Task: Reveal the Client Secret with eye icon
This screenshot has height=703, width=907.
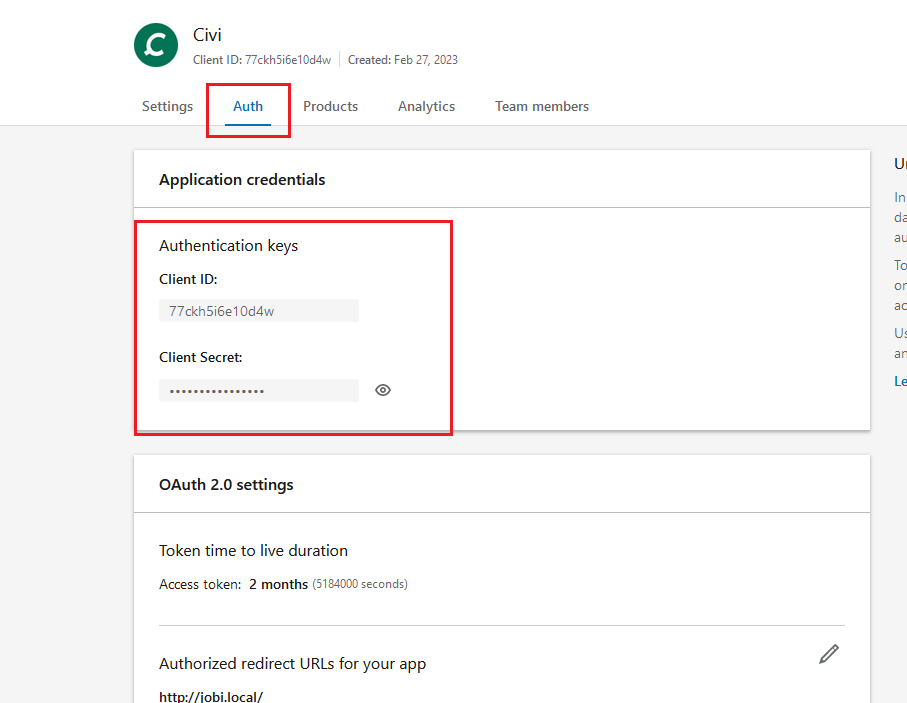Action: click(383, 390)
